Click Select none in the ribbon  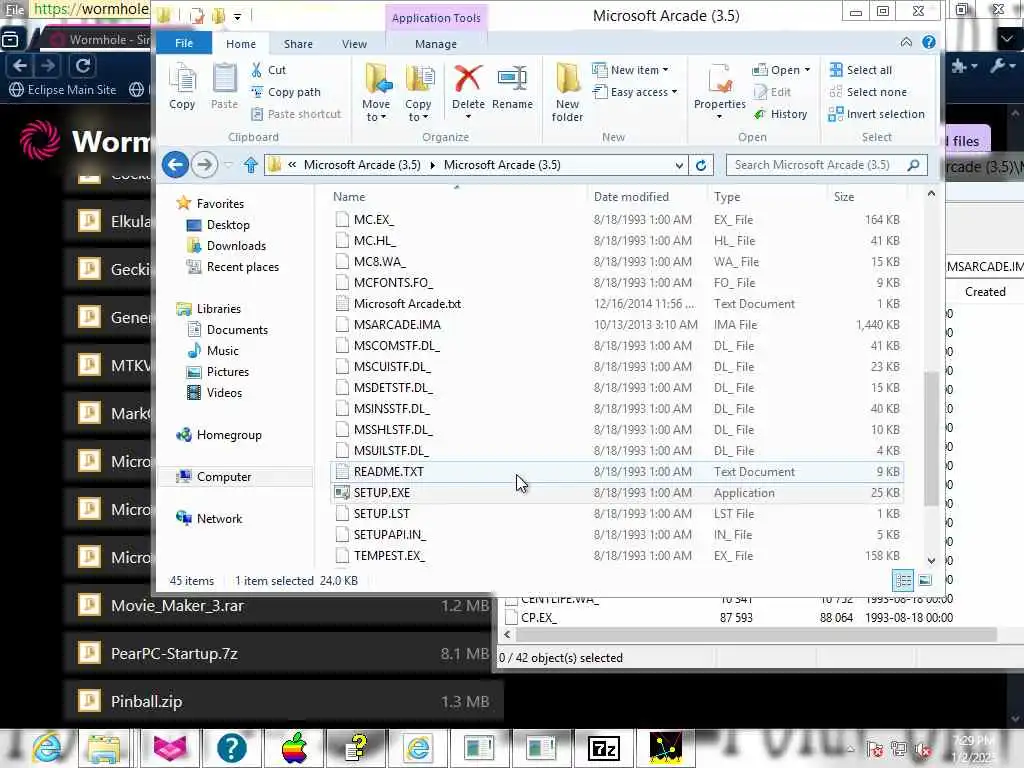point(867,92)
